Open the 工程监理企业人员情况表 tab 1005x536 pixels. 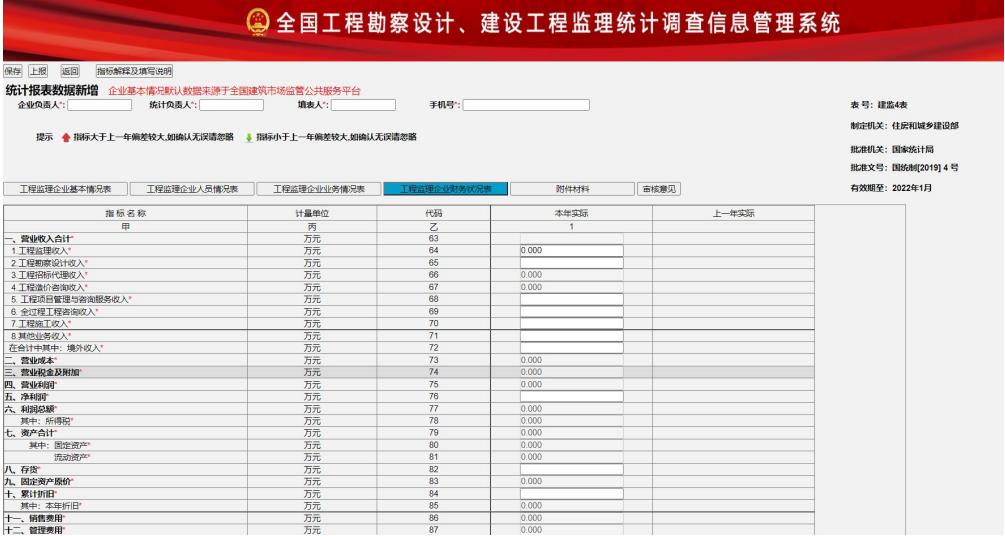(191, 188)
